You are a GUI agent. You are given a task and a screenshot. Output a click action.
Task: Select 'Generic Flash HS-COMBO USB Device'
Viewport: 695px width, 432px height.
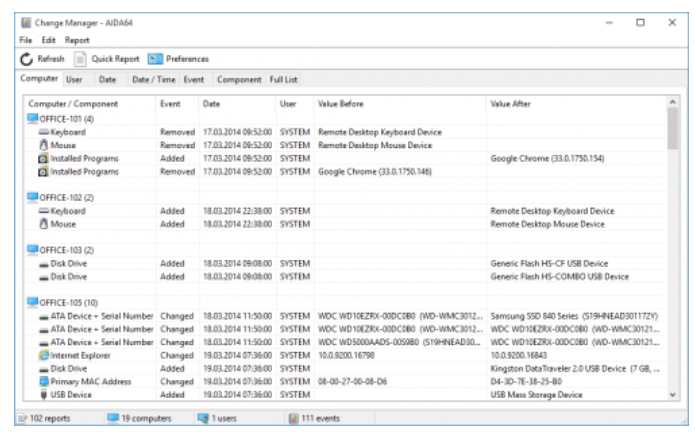[559, 277]
